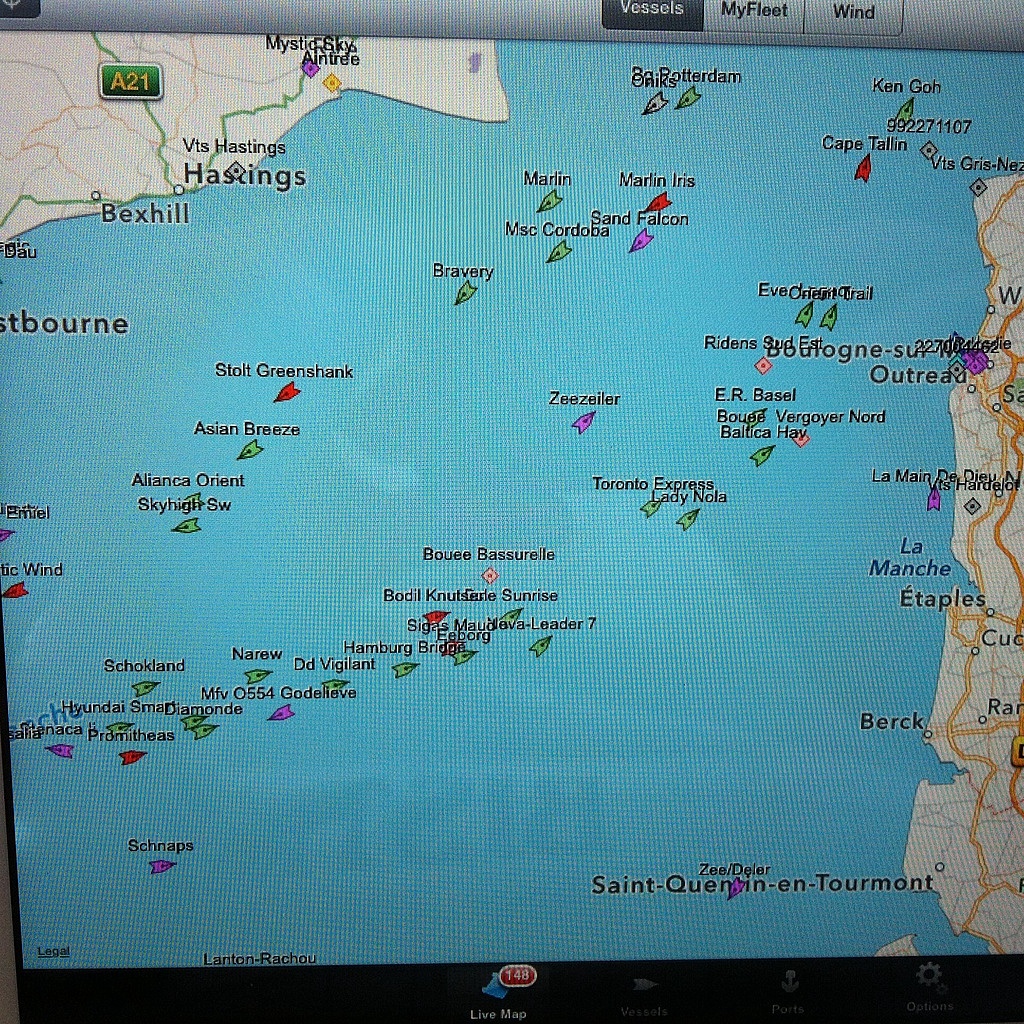
Task: Open the Options gear tab
Action: (929, 989)
